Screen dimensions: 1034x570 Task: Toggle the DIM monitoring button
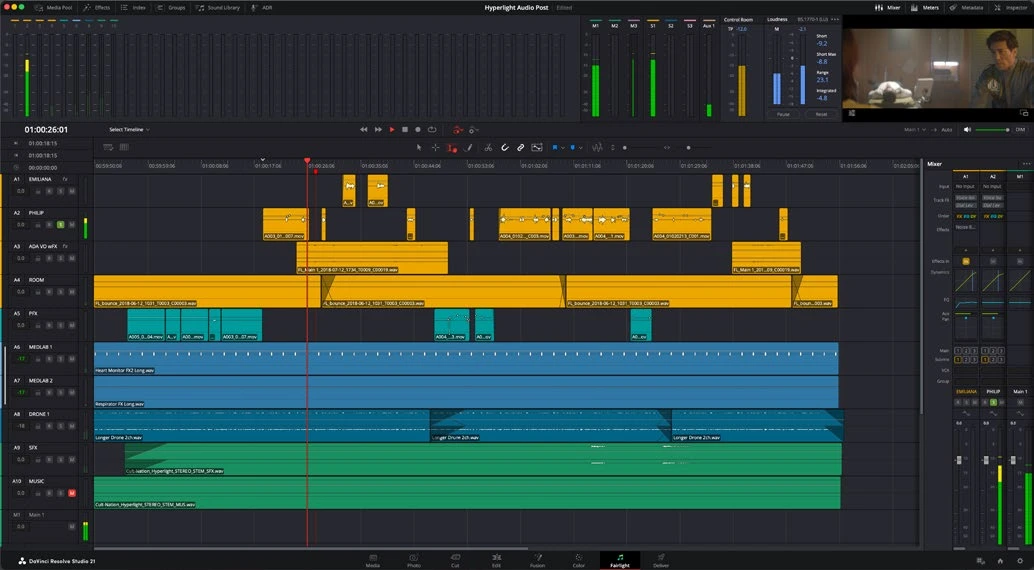[1020, 130]
